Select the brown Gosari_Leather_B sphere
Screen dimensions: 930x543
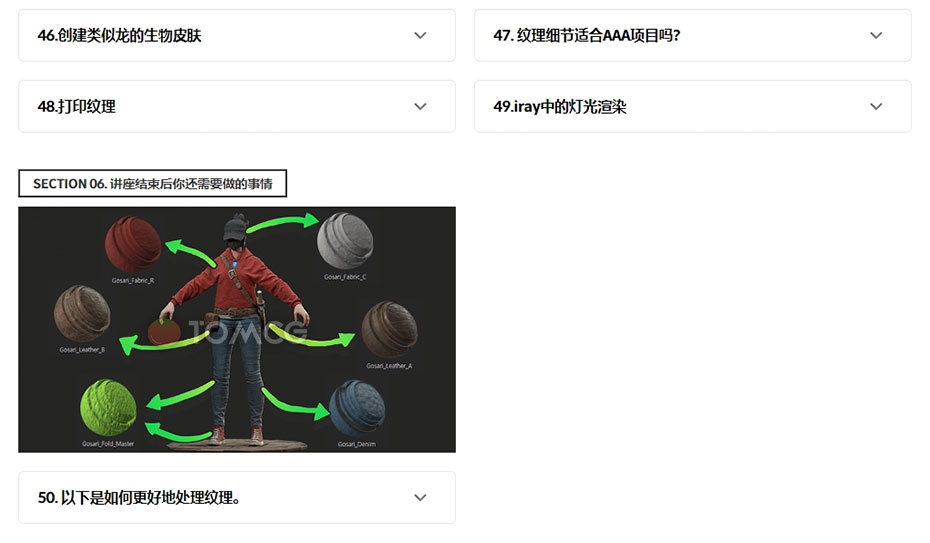pyautogui.click(x=82, y=314)
